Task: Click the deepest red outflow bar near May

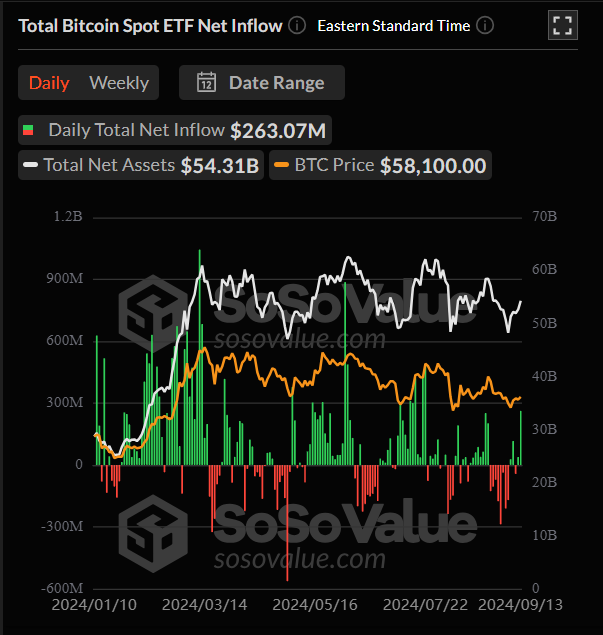Action: click(x=288, y=523)
